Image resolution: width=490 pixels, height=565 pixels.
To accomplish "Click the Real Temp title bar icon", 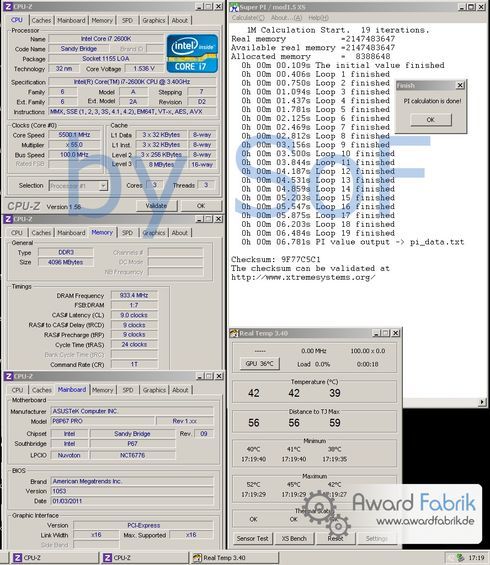I will [234, 333].
